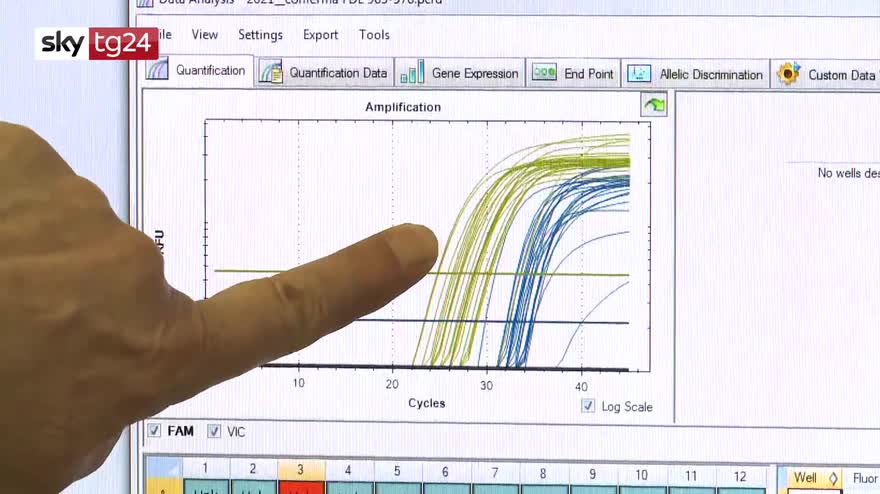Screen dimensions: 880x494
Task: Uncheck the VIC fluorophore checkbox
Action: pyautogui.click(x=214, y=431)
